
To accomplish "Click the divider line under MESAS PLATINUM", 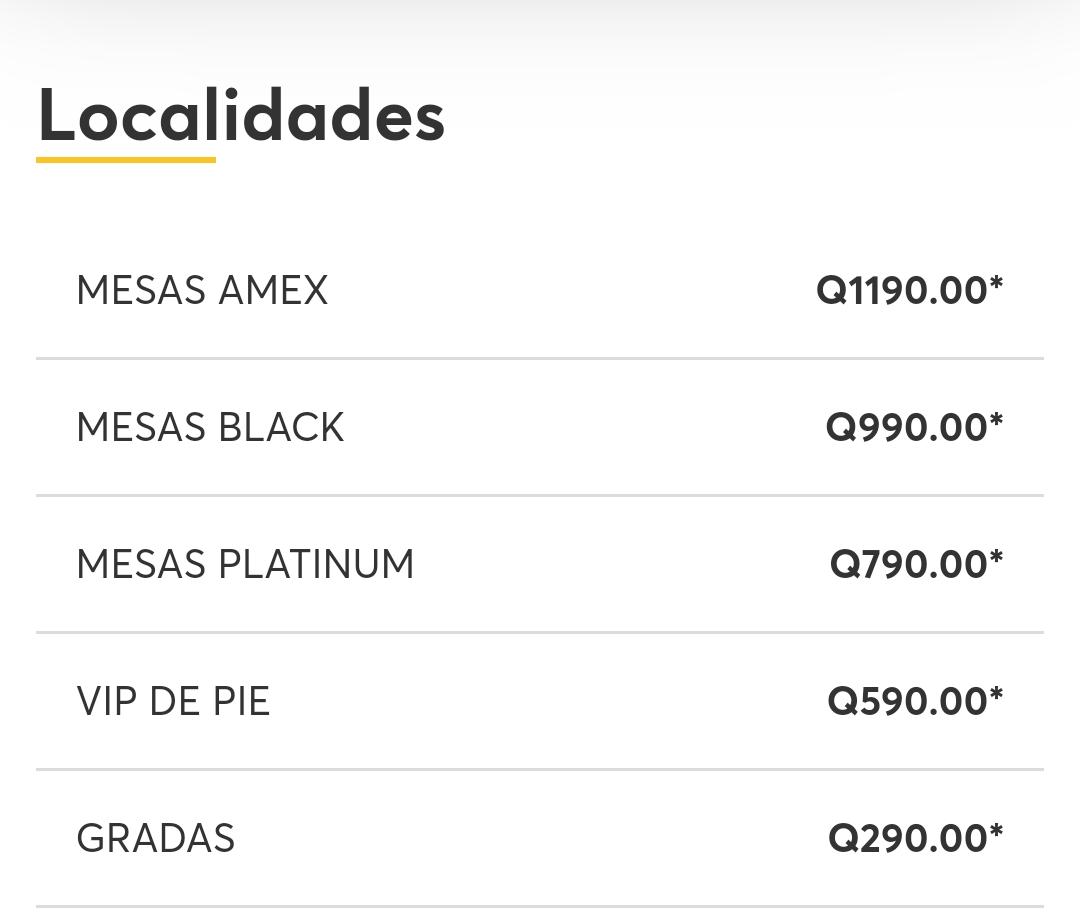I will (x=540, y=632).
